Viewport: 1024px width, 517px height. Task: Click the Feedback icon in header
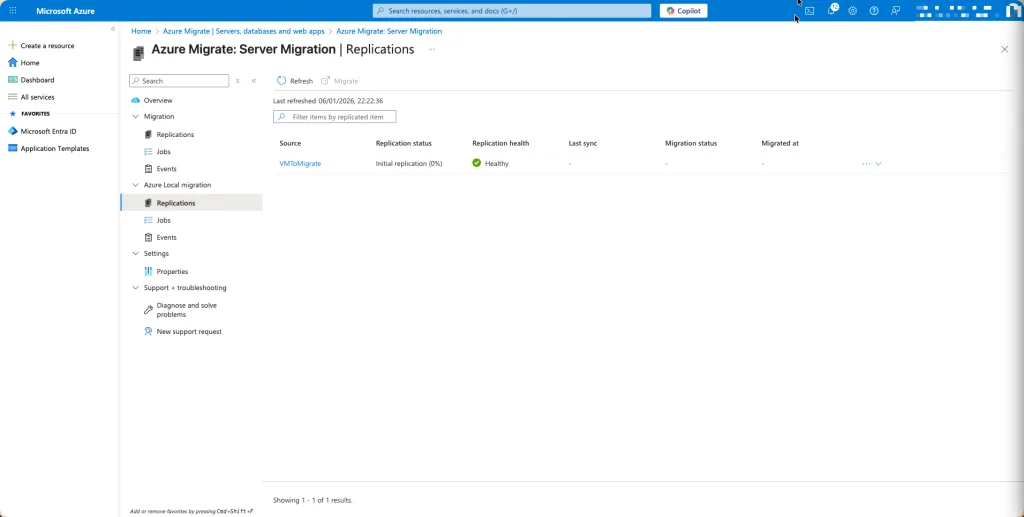coord(895,10)
